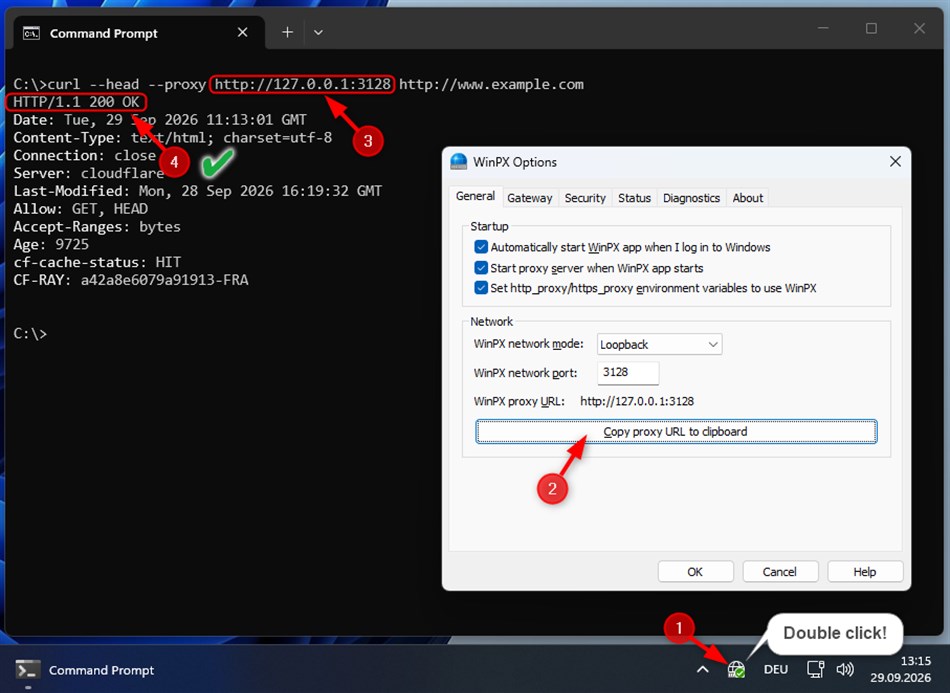This screenshot has width=950, height=693.
Task: Open a new terminal tab with plus
Action: click(287, 32)
